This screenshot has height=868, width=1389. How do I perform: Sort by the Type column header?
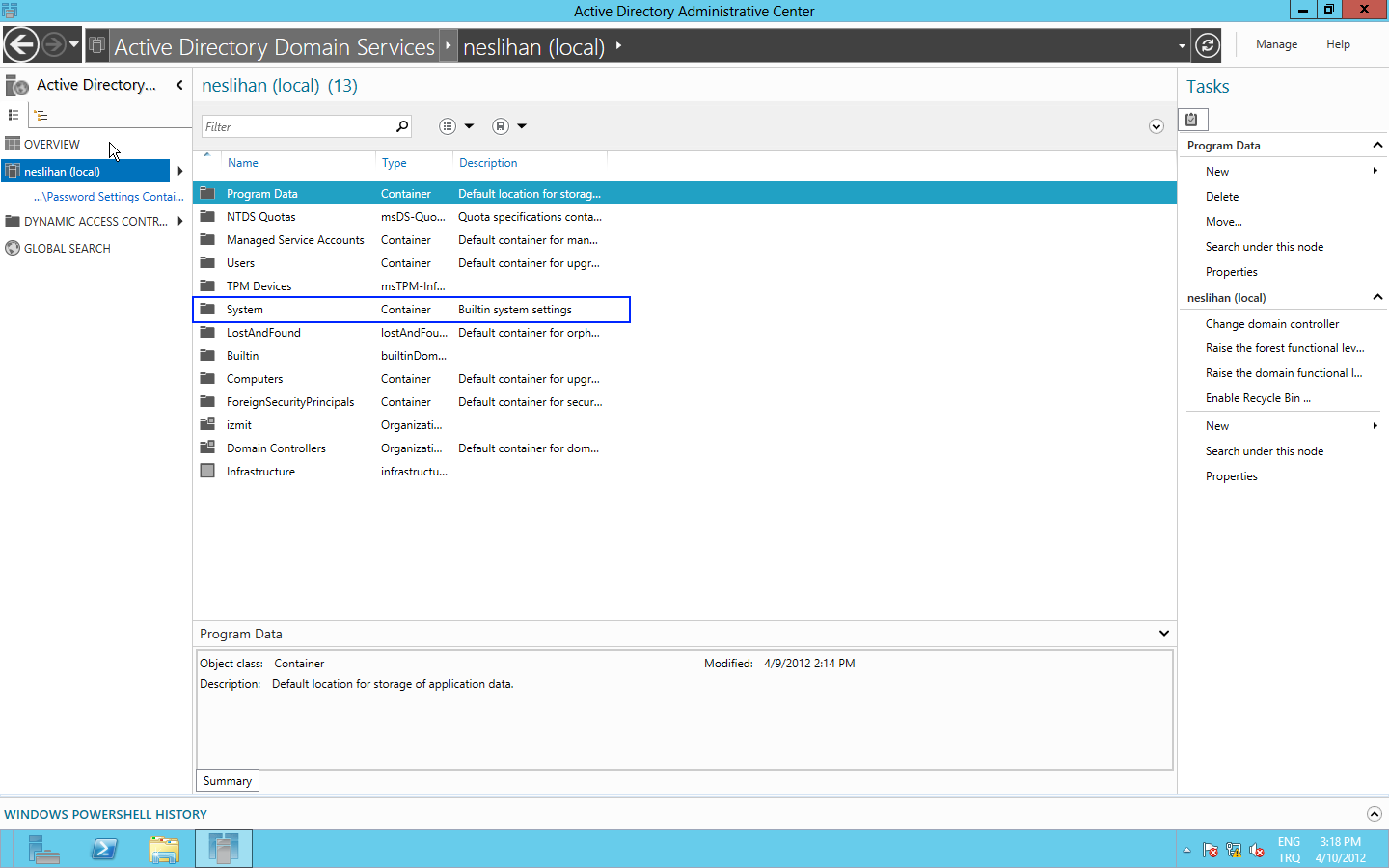click(x=394, y=163)
